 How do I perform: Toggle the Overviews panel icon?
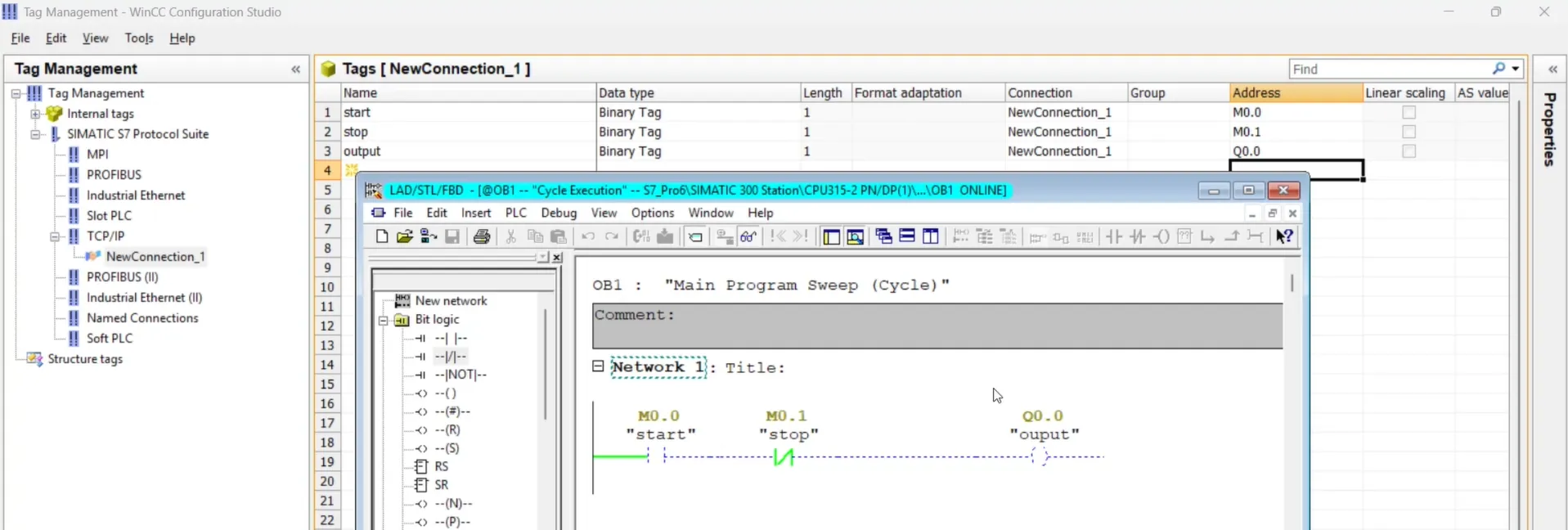click(831, 236)
